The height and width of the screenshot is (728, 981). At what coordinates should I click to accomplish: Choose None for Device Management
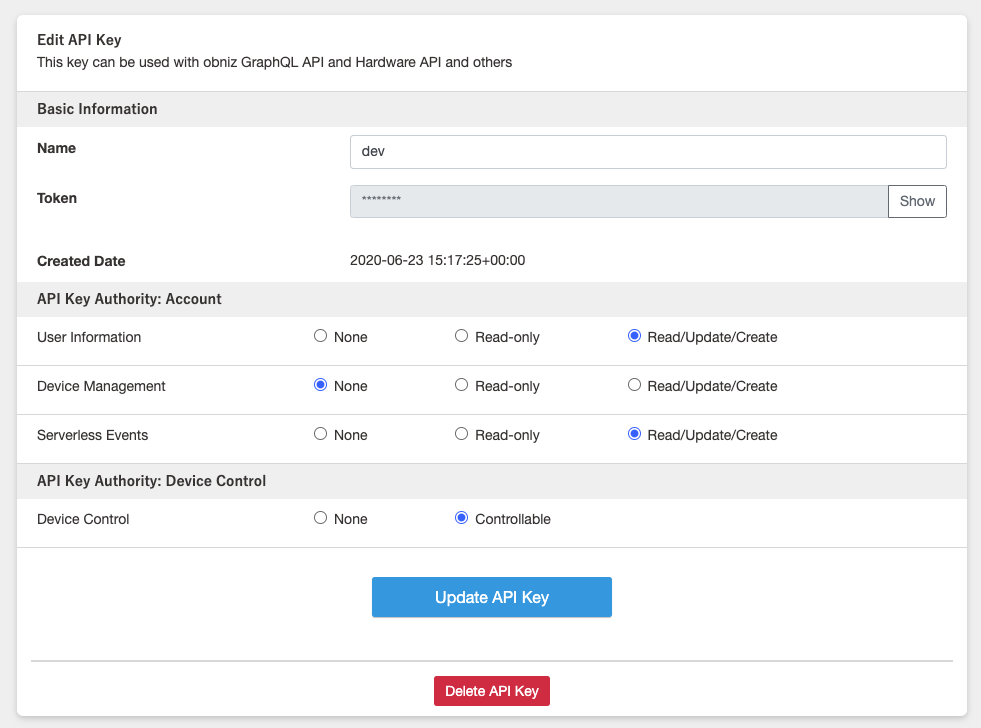(x=321, y=386)
